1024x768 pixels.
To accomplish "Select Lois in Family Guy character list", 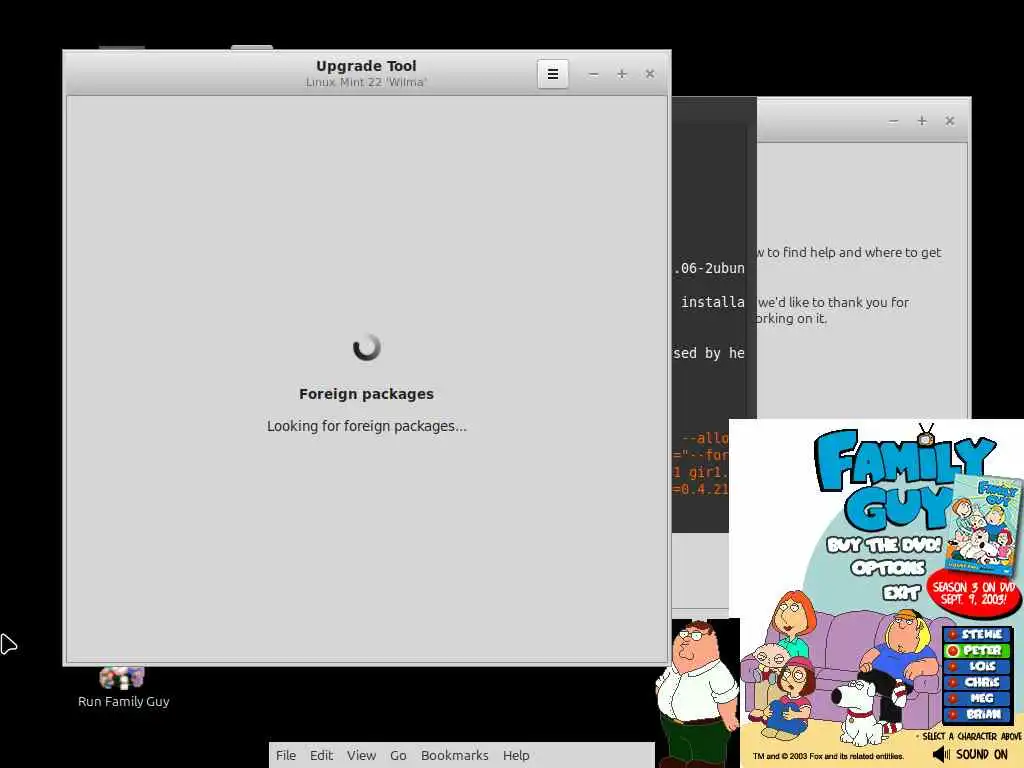I will [977, 666].
